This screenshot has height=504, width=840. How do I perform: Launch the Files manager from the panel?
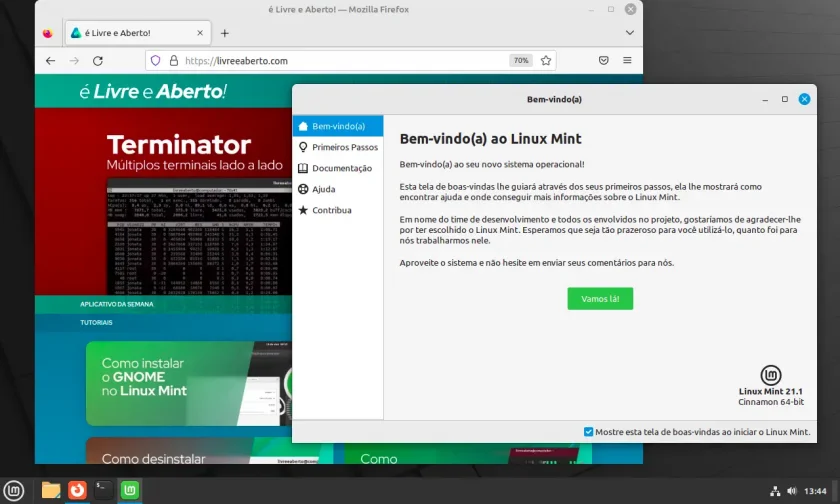pyautogui.click(x=51, y=490)
